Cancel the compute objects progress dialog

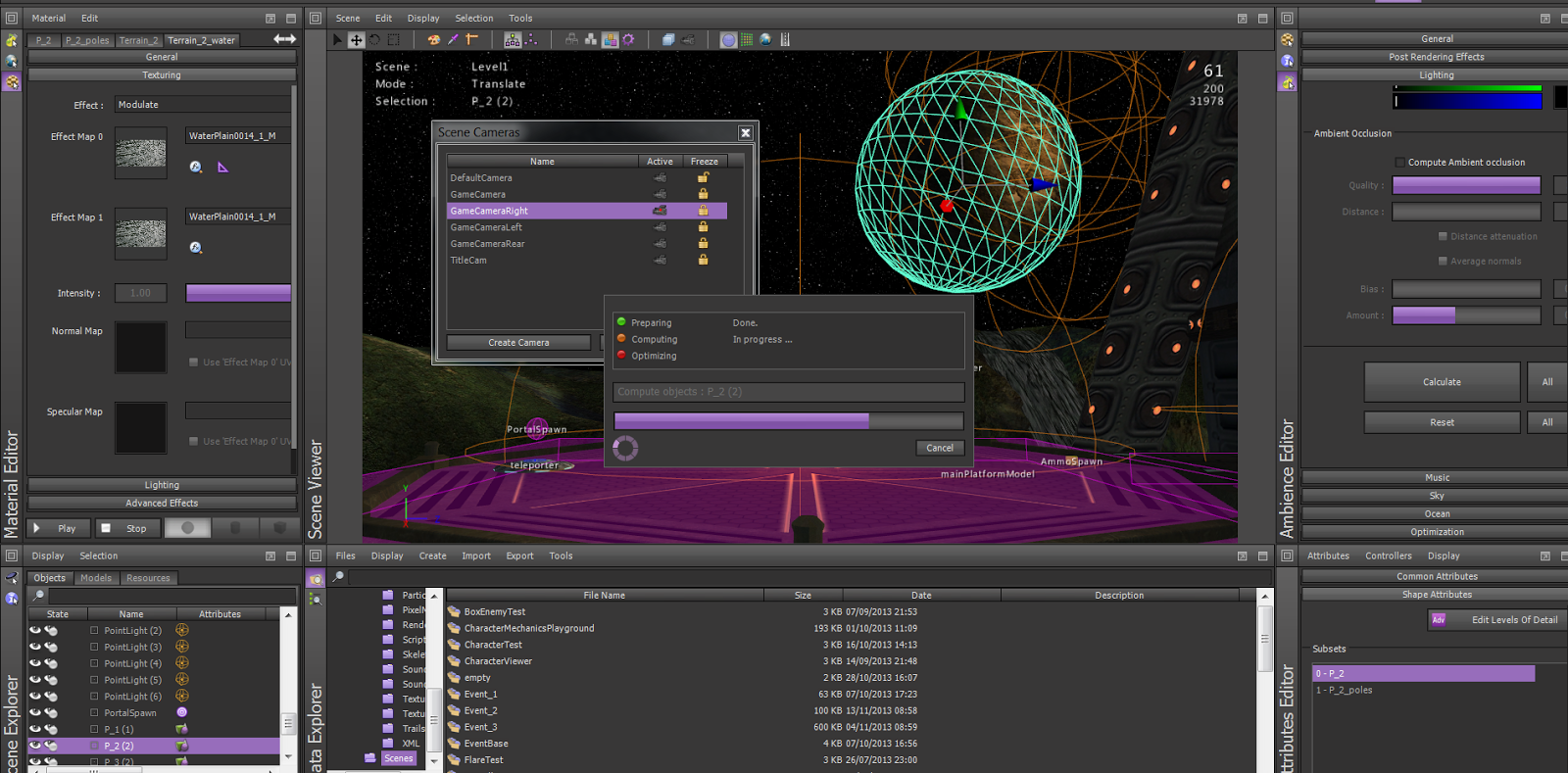939,448
